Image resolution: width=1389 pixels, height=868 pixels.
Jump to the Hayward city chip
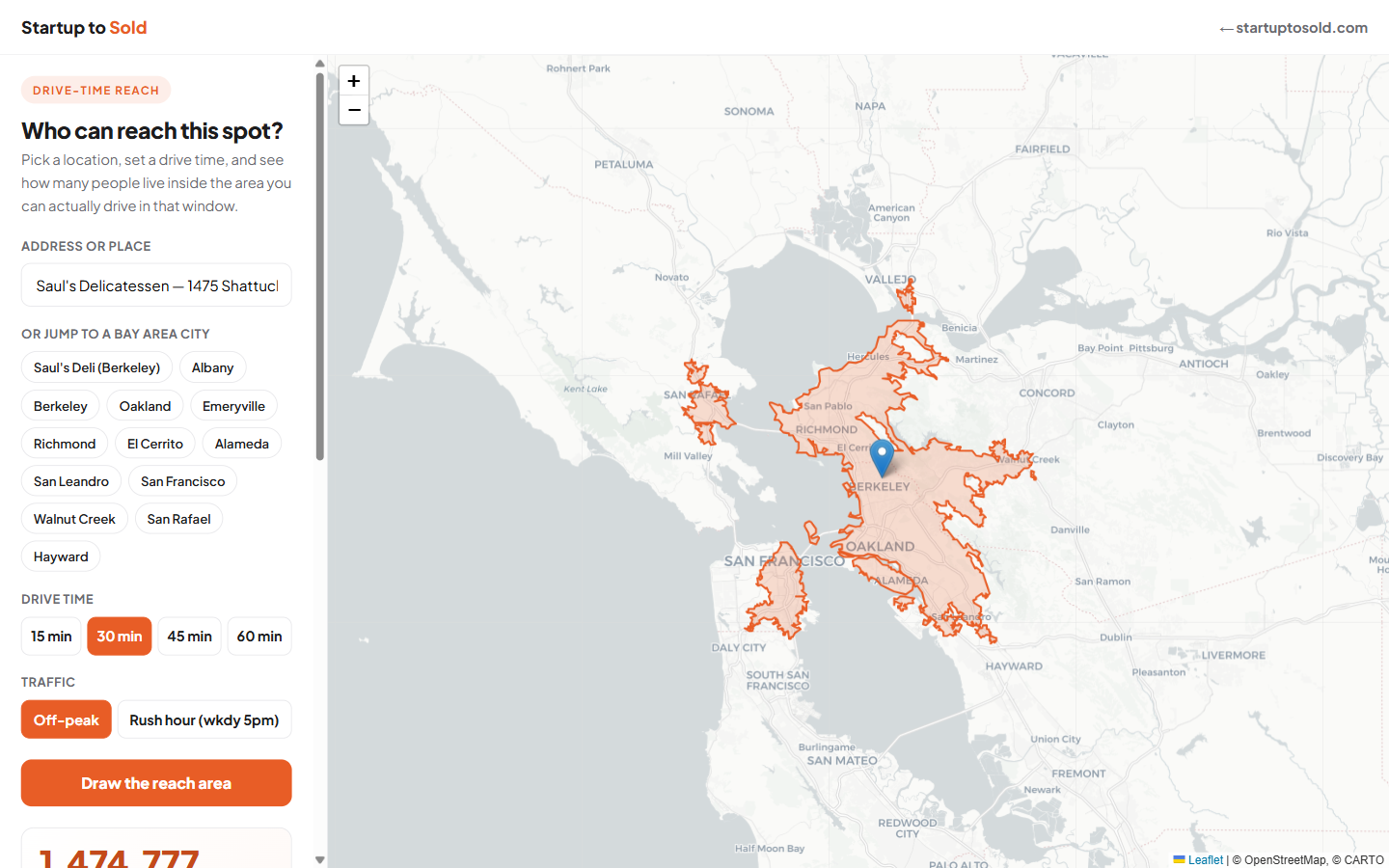61,556
